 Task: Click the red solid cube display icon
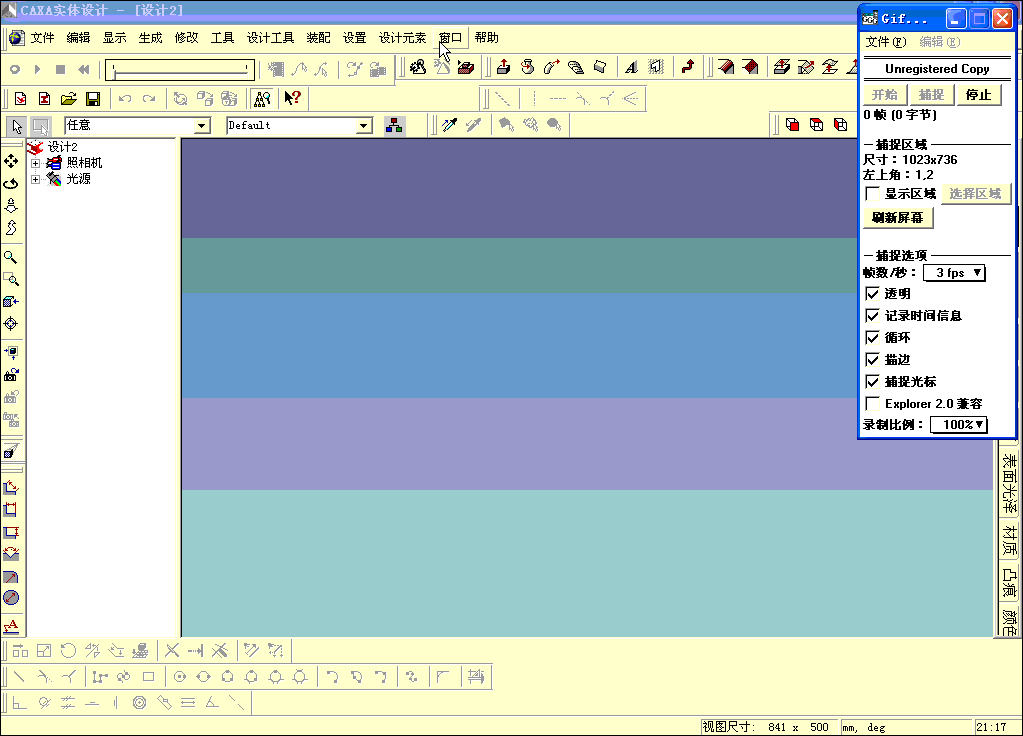click(792, 125)
